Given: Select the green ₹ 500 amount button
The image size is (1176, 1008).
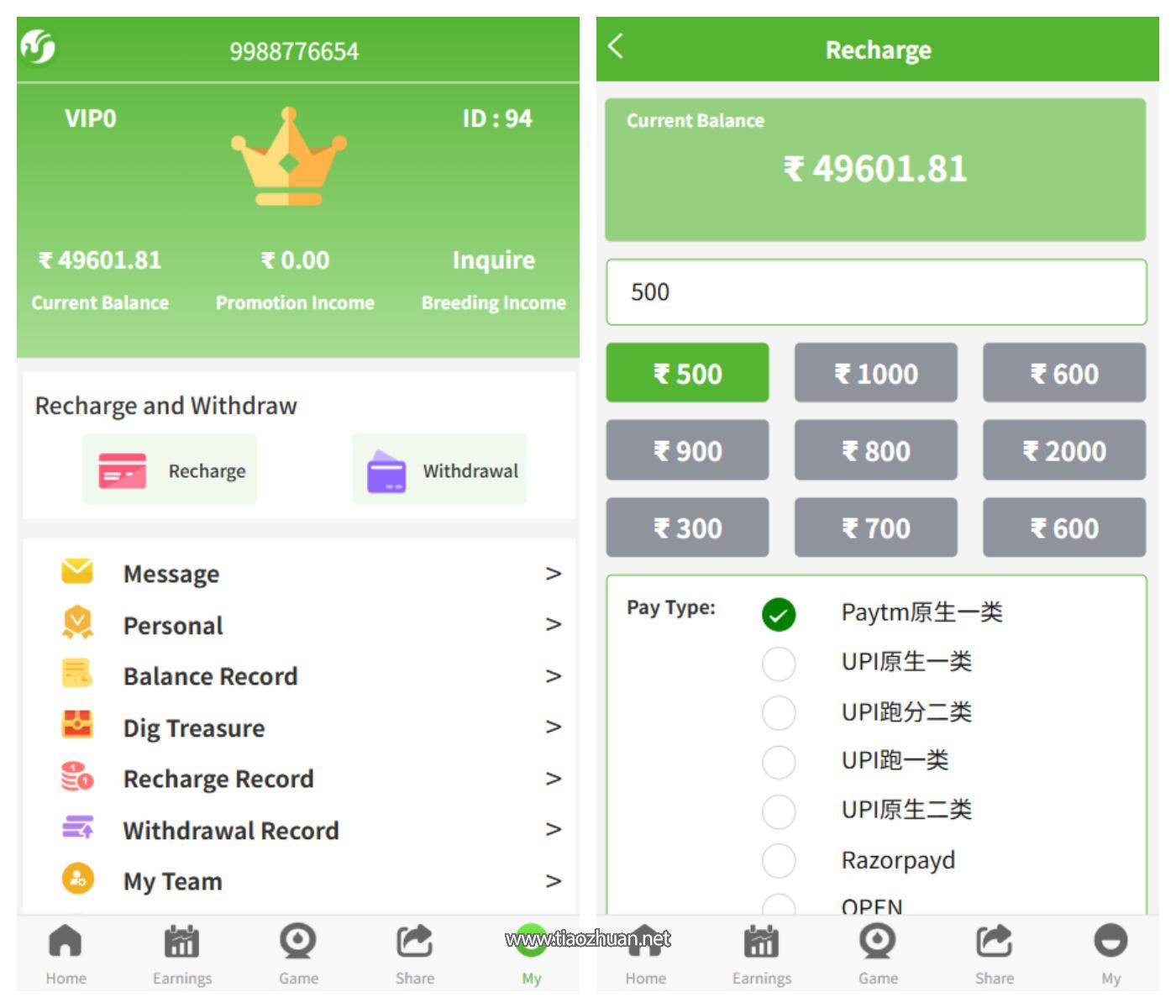Looking at the screenshot, I should coord(687,373).
